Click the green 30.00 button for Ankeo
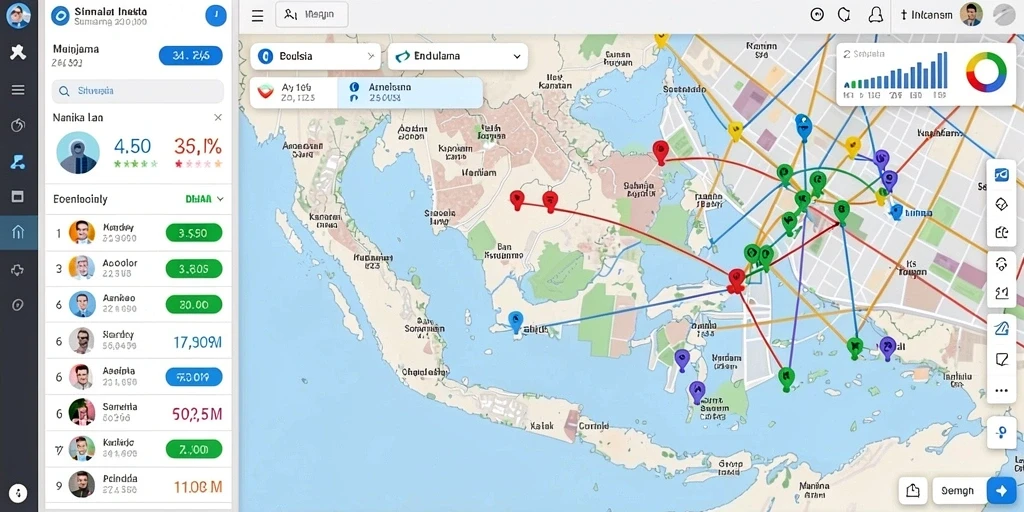Screen dimensions: 1024x512 point(193,304)
